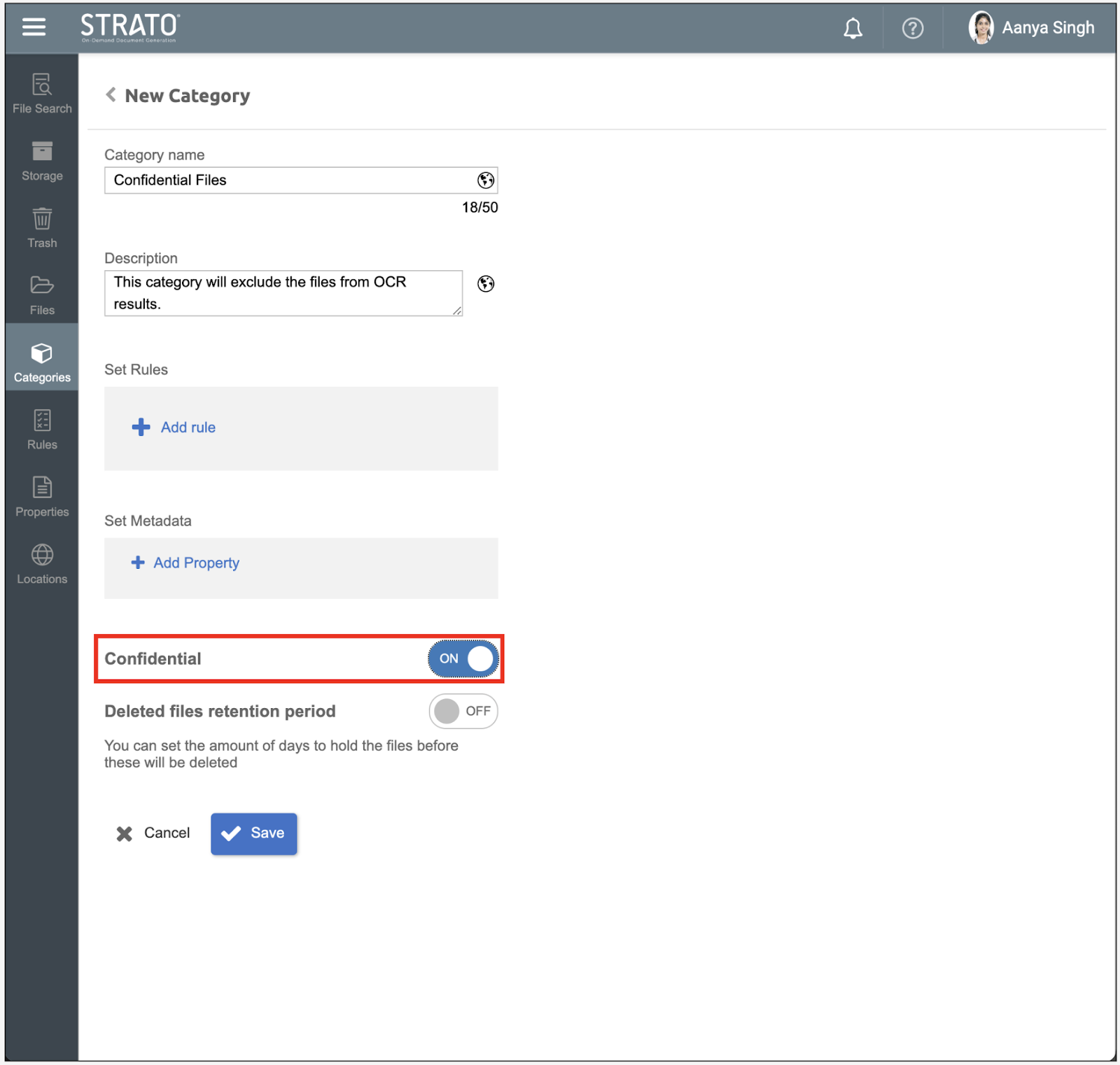This screenshot has width=1120, height=1065.
Task: Open the hamburger menu
Action: [x=34, y=27]
